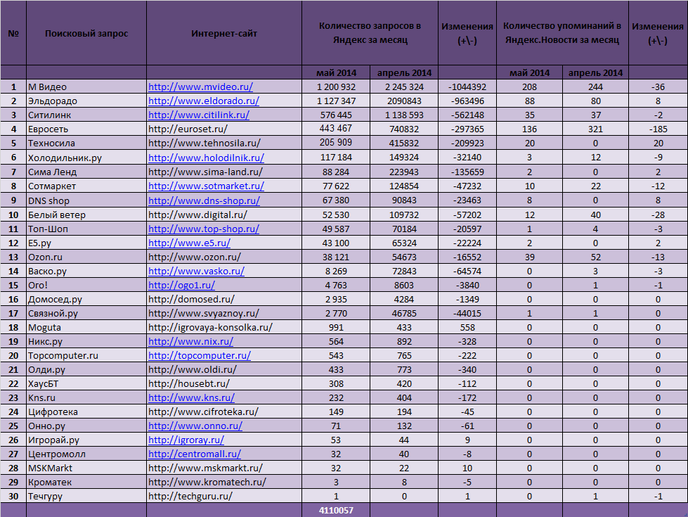Select the http://www.tehnosila.ru/ cell
The width and height of the screenshot is (688, 517).
(224, 143)
